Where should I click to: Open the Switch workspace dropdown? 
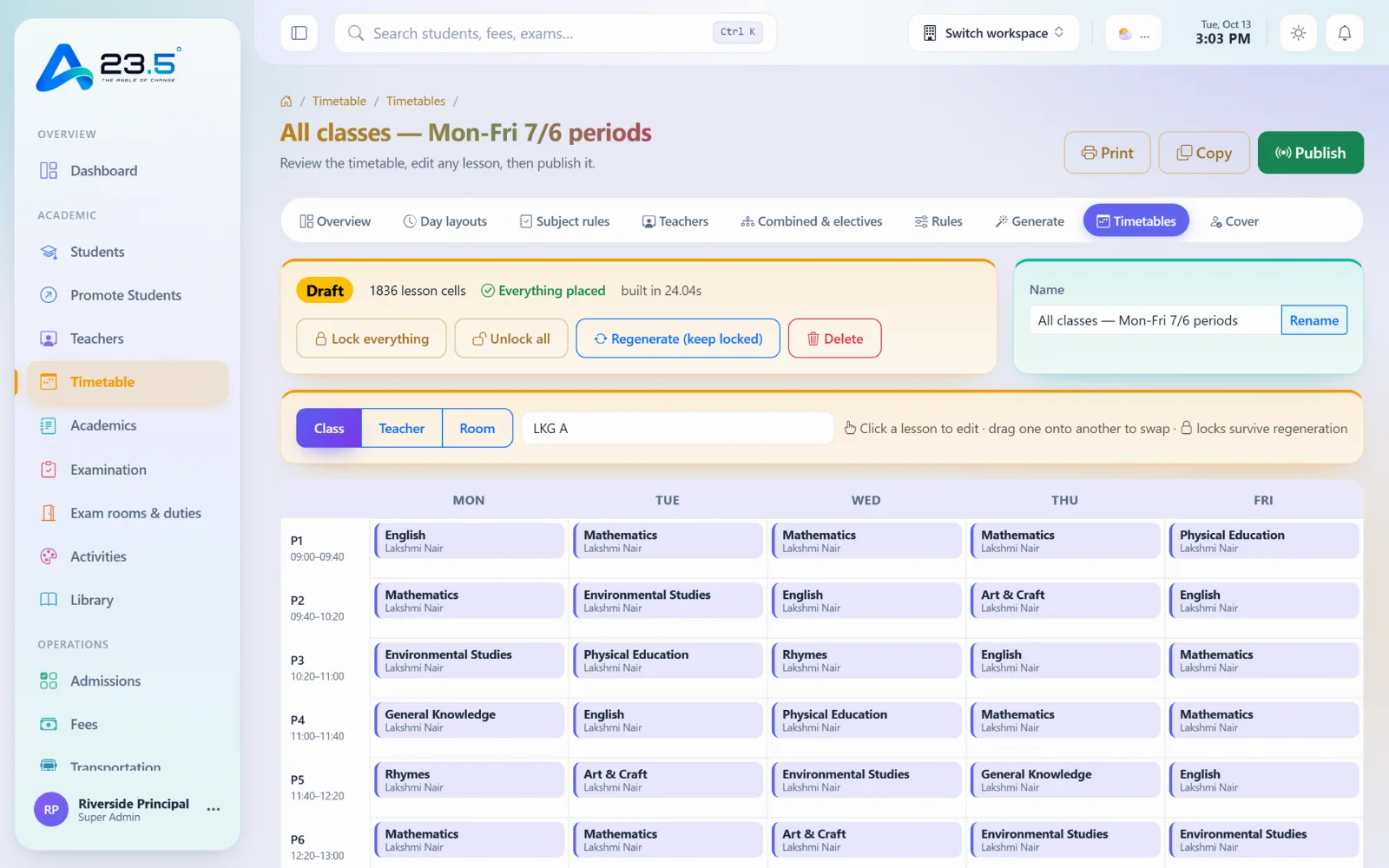993,33
